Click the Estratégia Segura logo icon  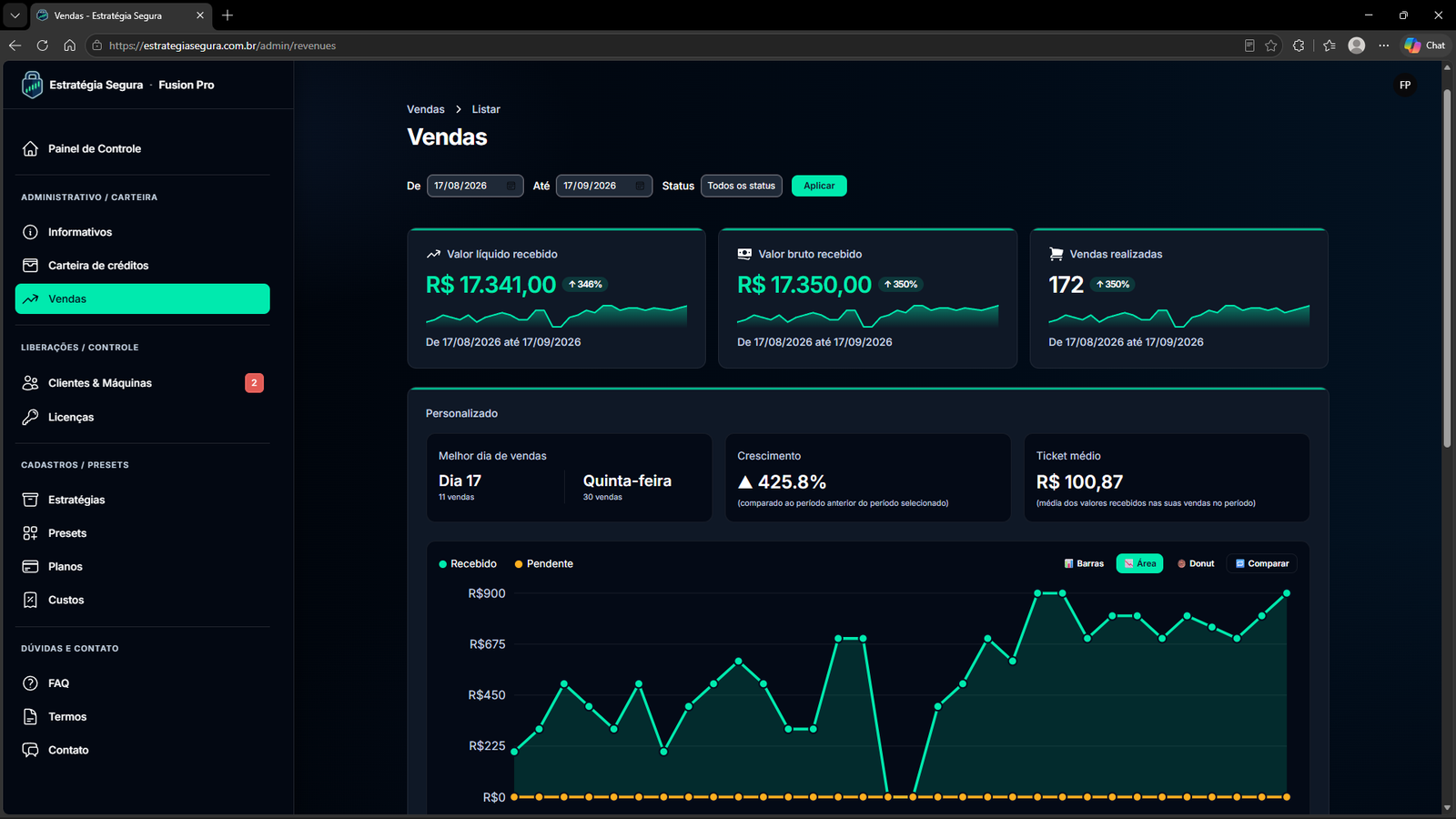[32, 85]
